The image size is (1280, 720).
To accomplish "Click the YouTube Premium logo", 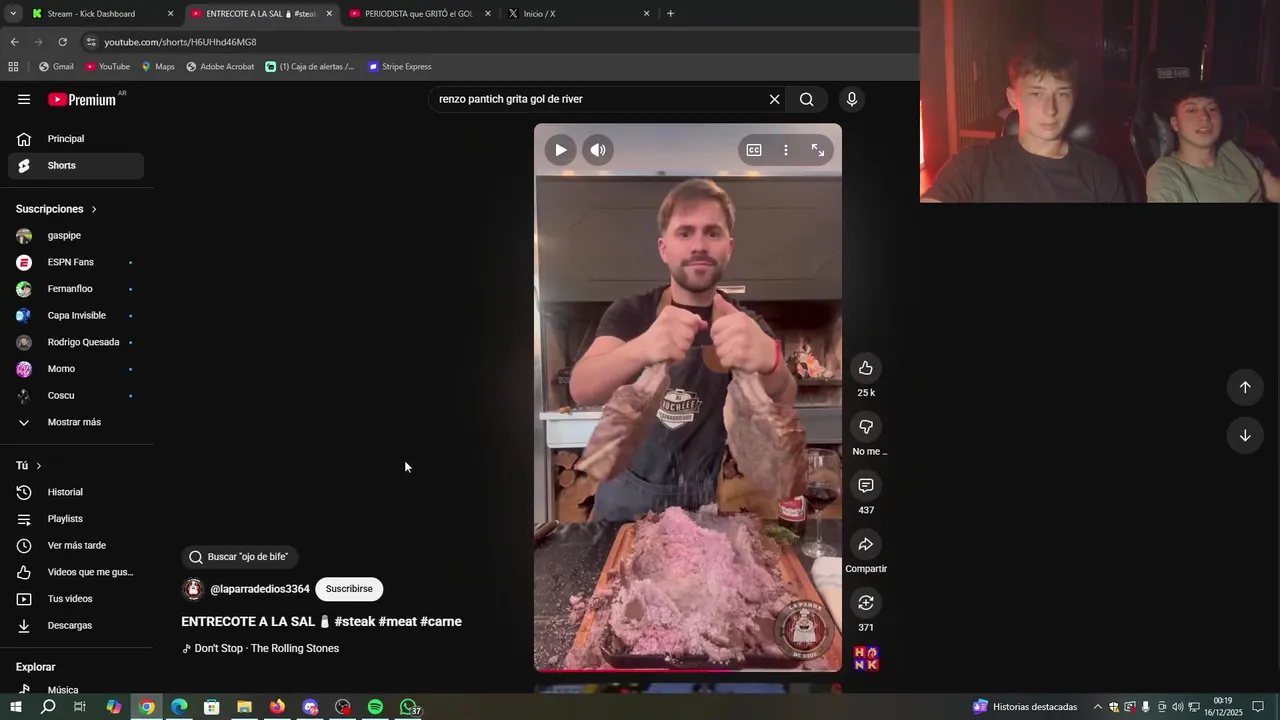I will tap(84, 99).
